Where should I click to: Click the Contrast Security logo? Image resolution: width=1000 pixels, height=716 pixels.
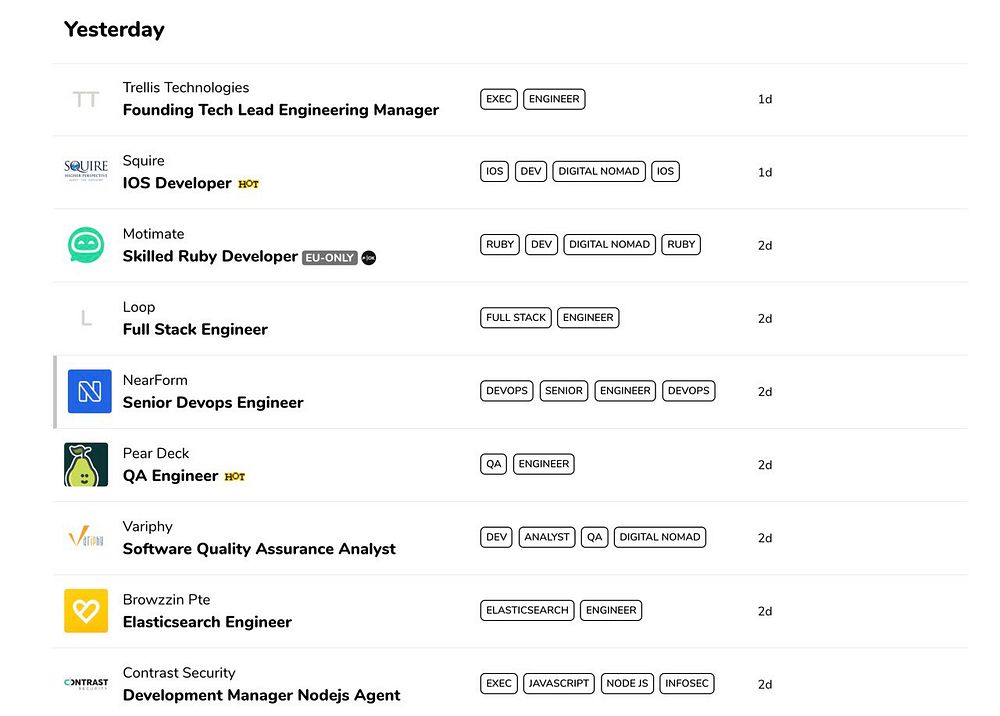[86, 684]
